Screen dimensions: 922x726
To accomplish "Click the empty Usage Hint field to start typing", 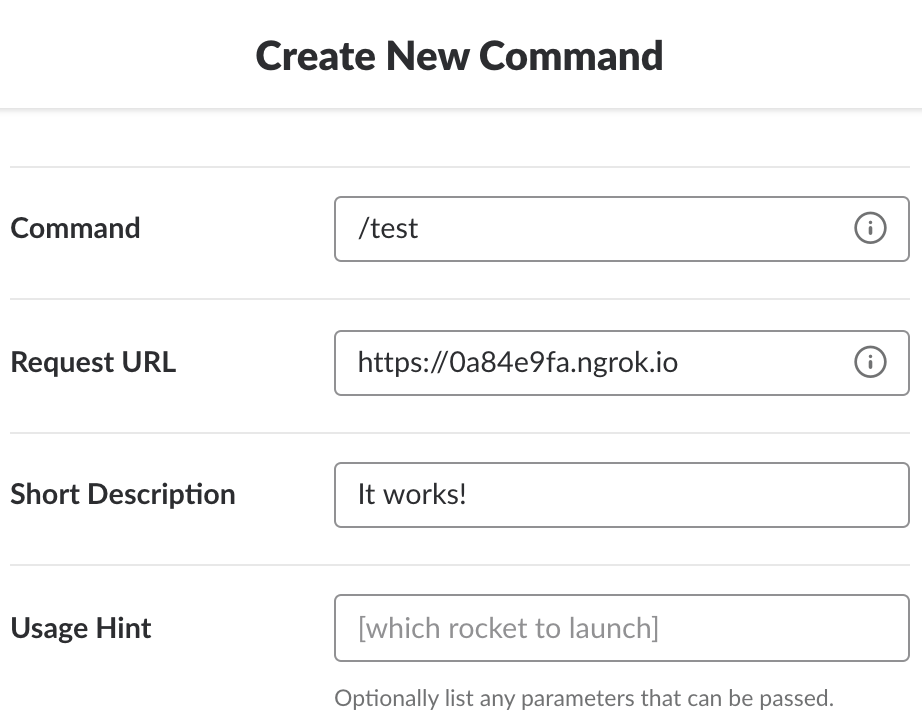I will 700,628.
